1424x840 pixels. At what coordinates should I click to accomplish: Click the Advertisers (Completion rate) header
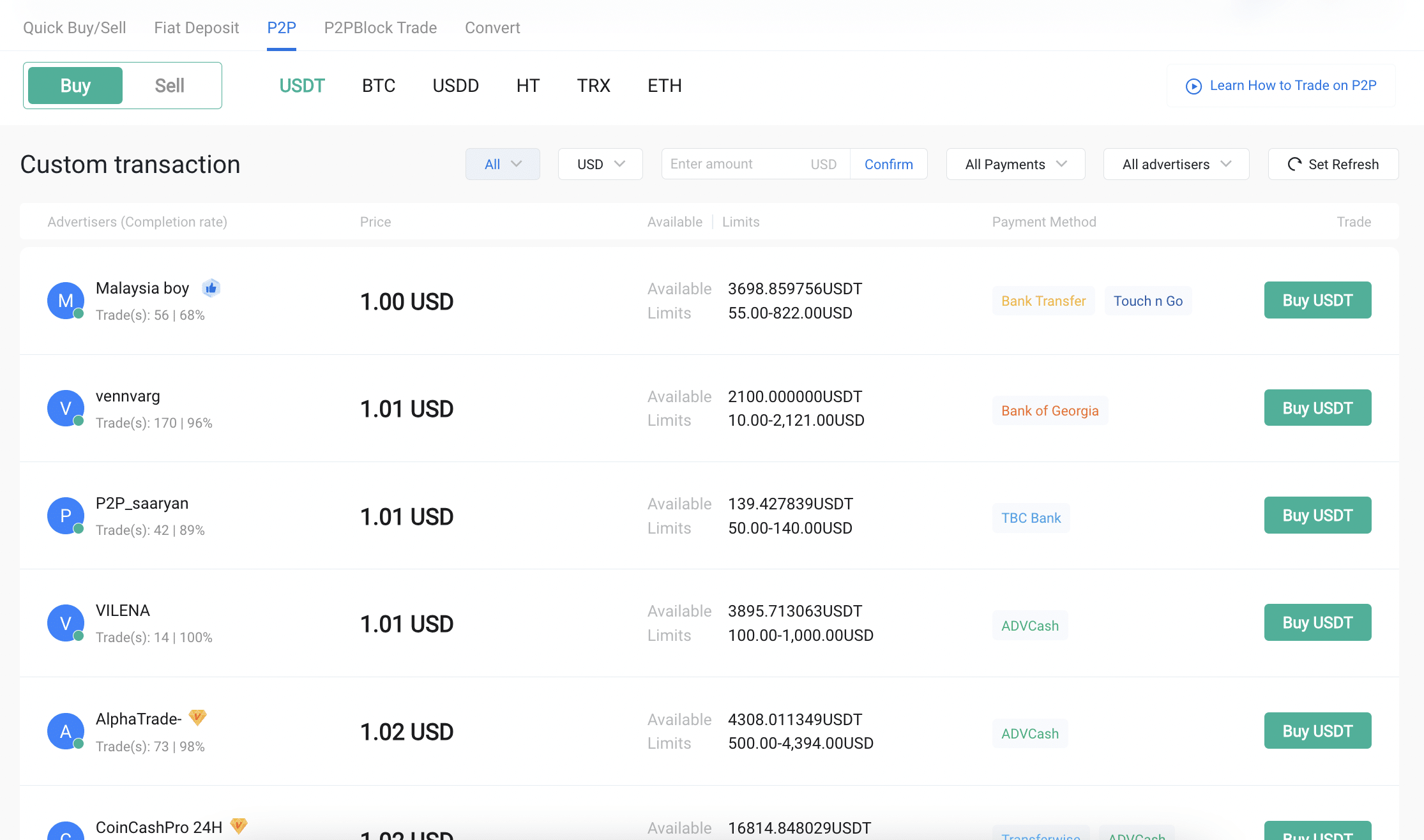point(137,221)
